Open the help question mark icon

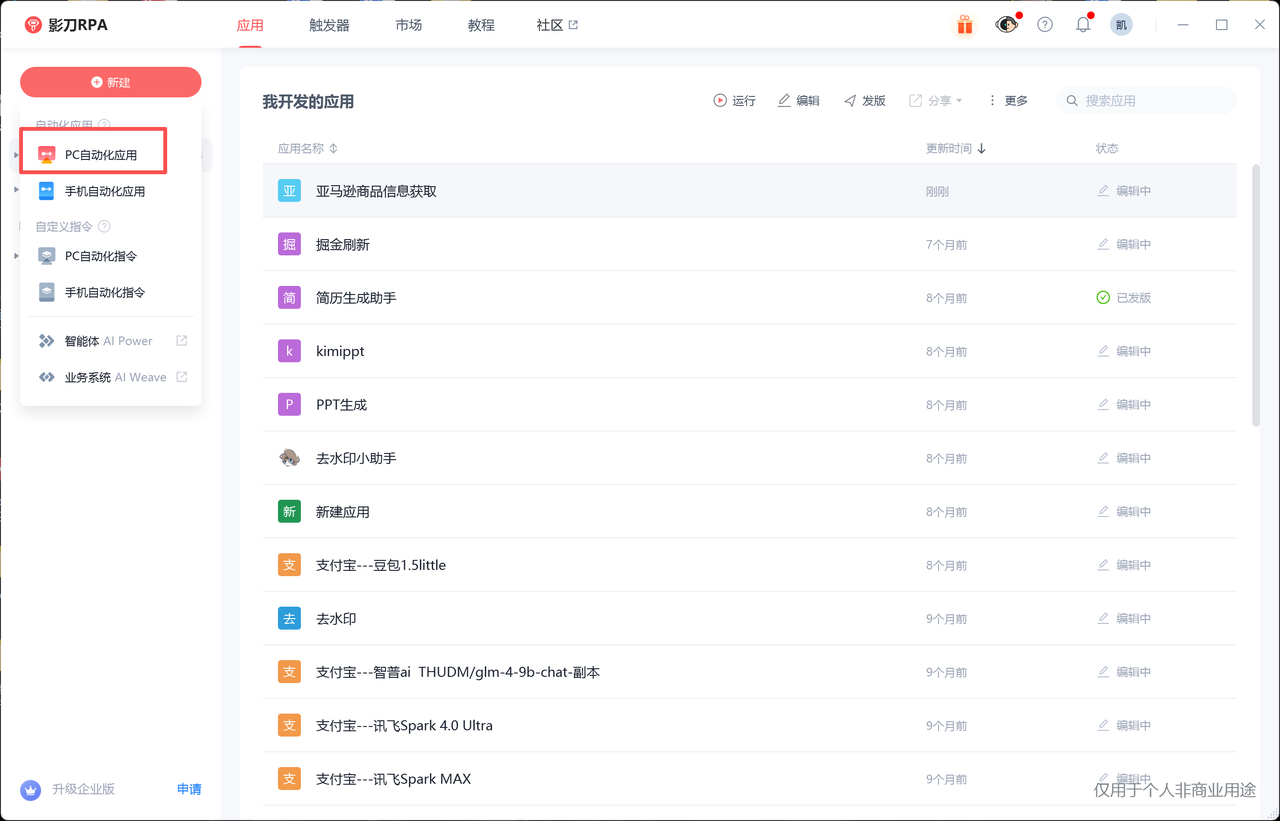pyautogui.click(x=1045, y=25)
